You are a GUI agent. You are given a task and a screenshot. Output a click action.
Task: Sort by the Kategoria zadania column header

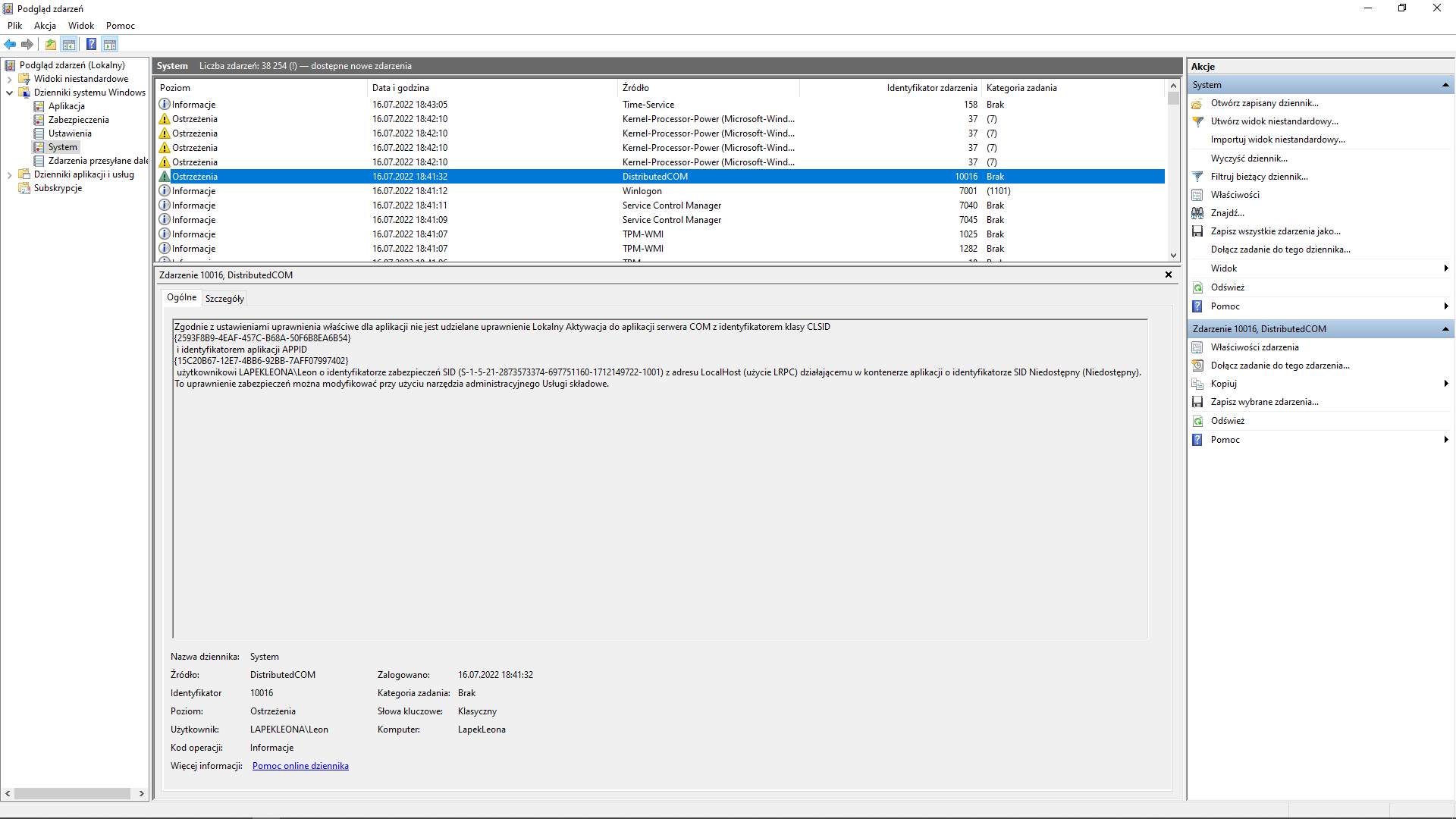pyautogui.click(x=1073, y=88)
